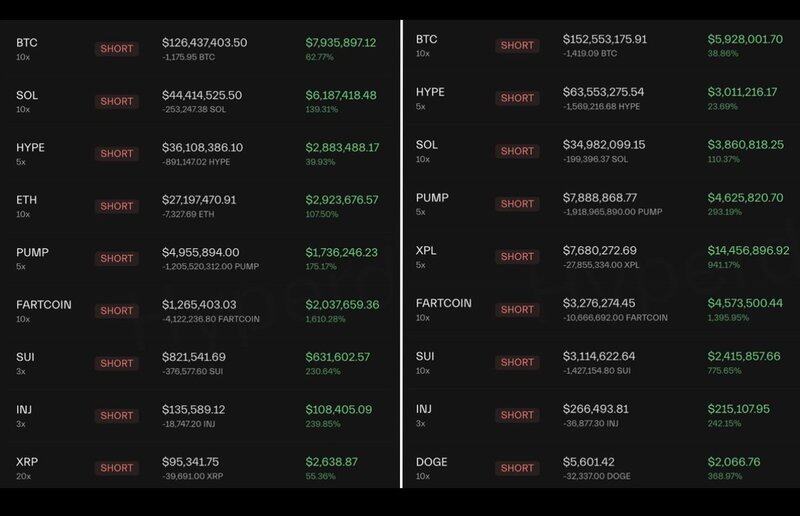Click the SHORT badge in the XPL row
Viewport: 800px width, 516px height.
[x=517, y=256]
